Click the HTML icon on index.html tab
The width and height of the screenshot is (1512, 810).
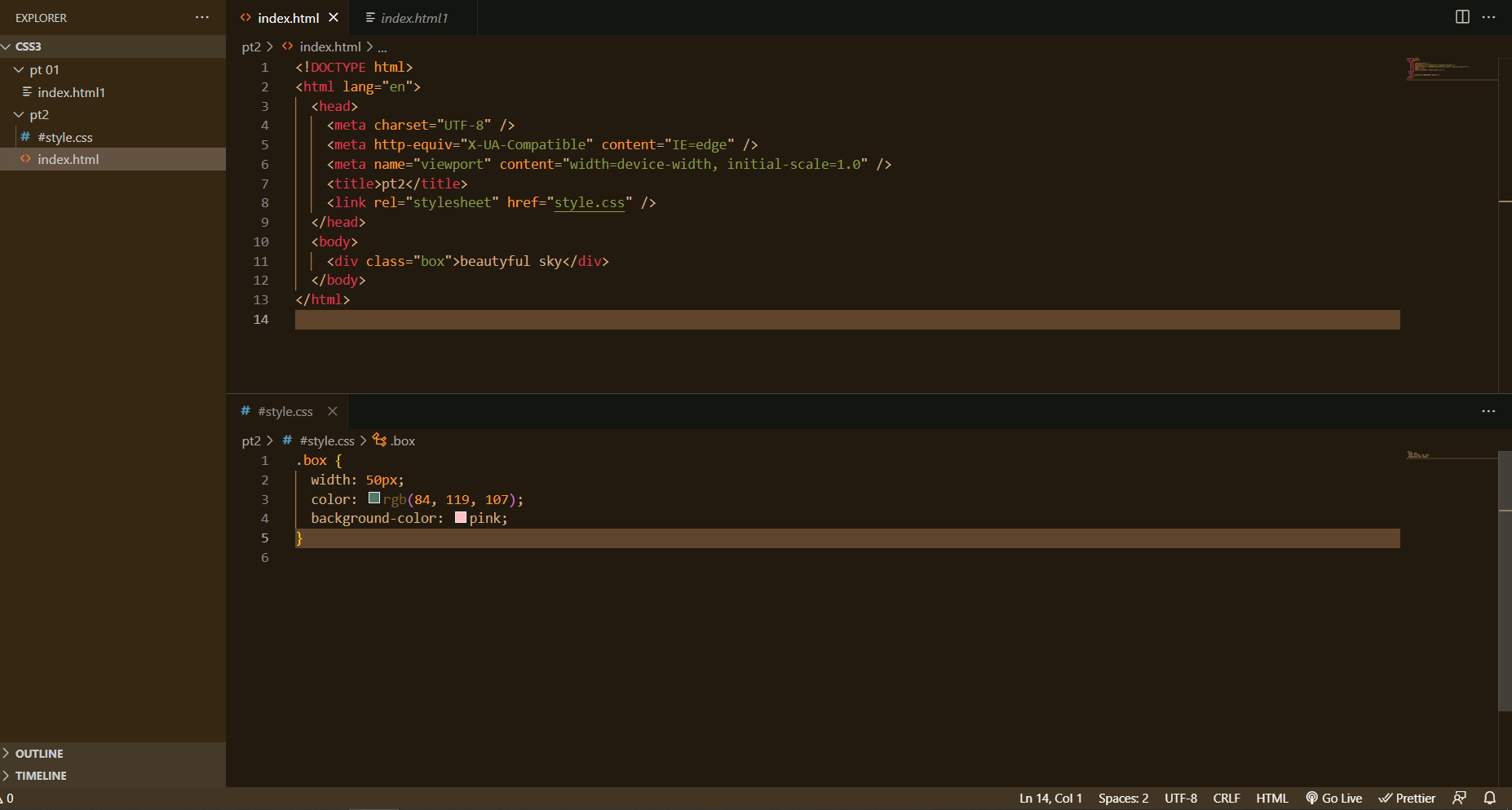coord(245,17)
